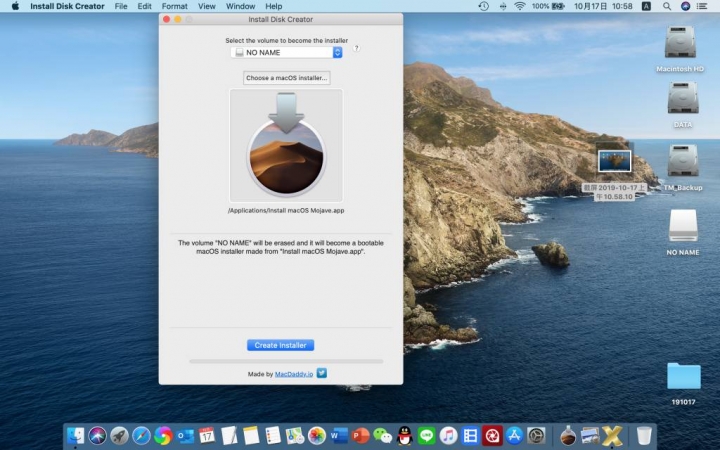Screen dimensions: 720x450
Task: Open the Help menu
Action: (274, 6)
